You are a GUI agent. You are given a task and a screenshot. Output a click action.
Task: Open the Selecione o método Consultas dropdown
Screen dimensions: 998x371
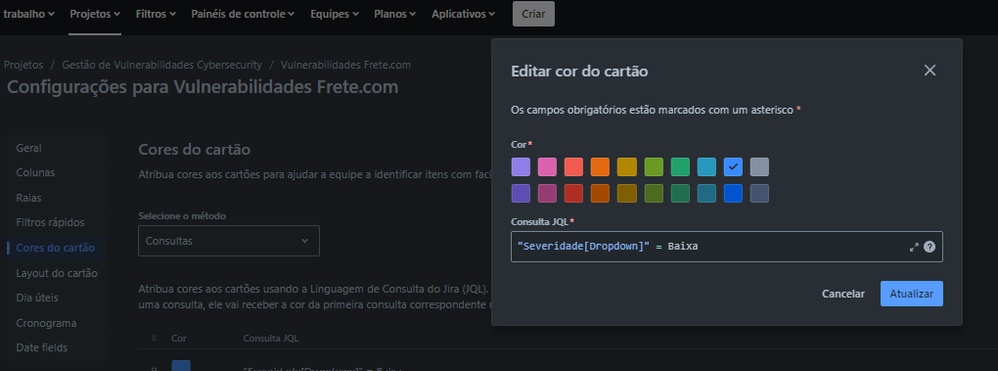point(228,241)
